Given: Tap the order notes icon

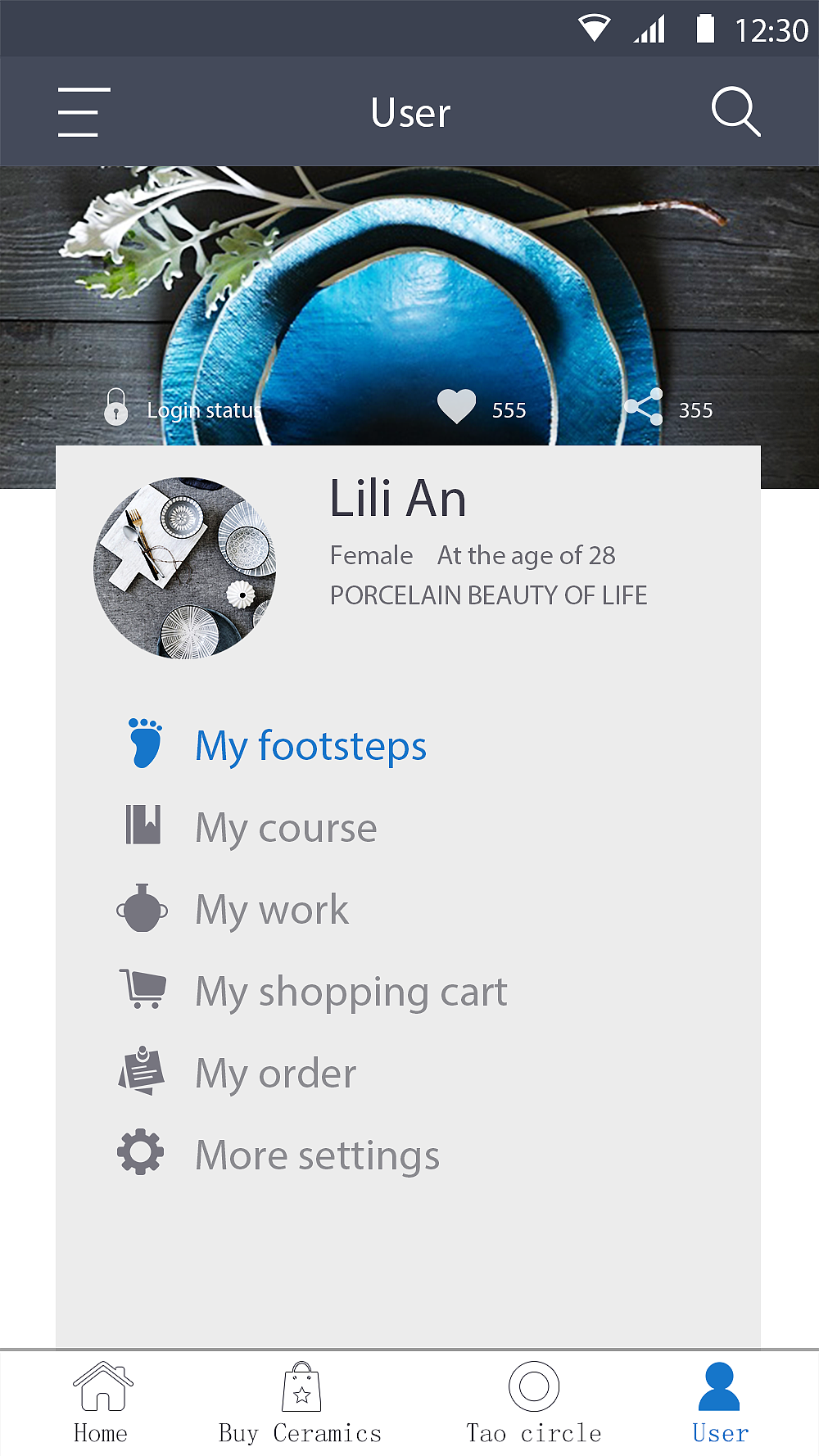Looking at the screenshot, I should pos(142,1070).
